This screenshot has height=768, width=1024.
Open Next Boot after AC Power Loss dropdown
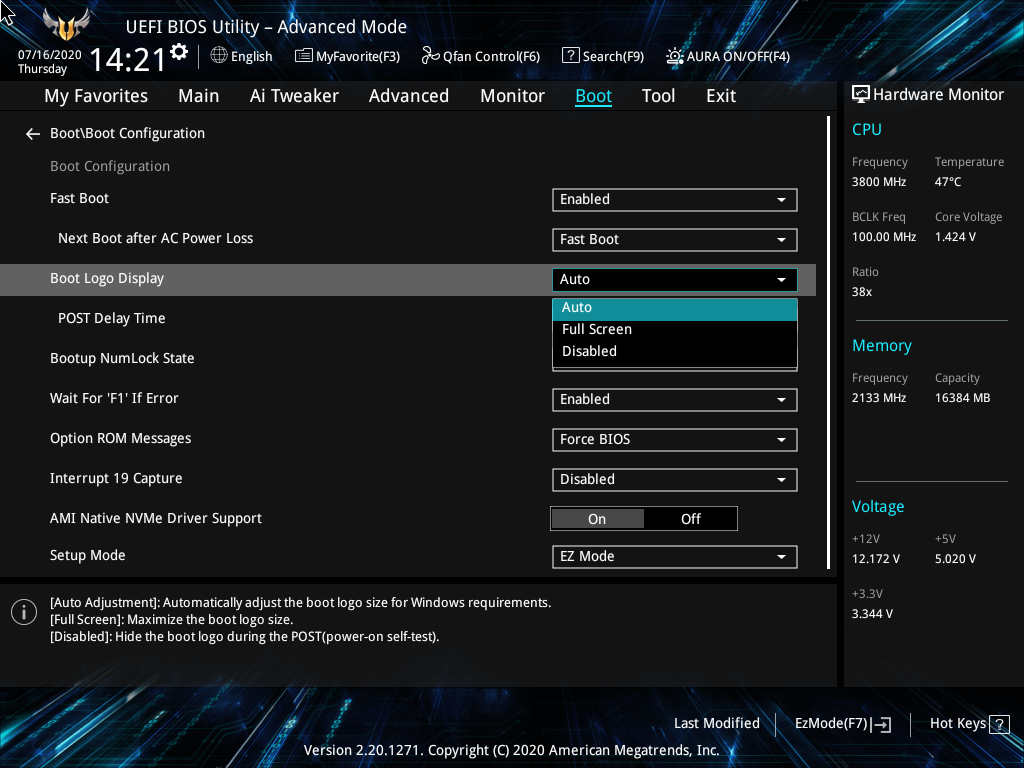click(675, 240)
